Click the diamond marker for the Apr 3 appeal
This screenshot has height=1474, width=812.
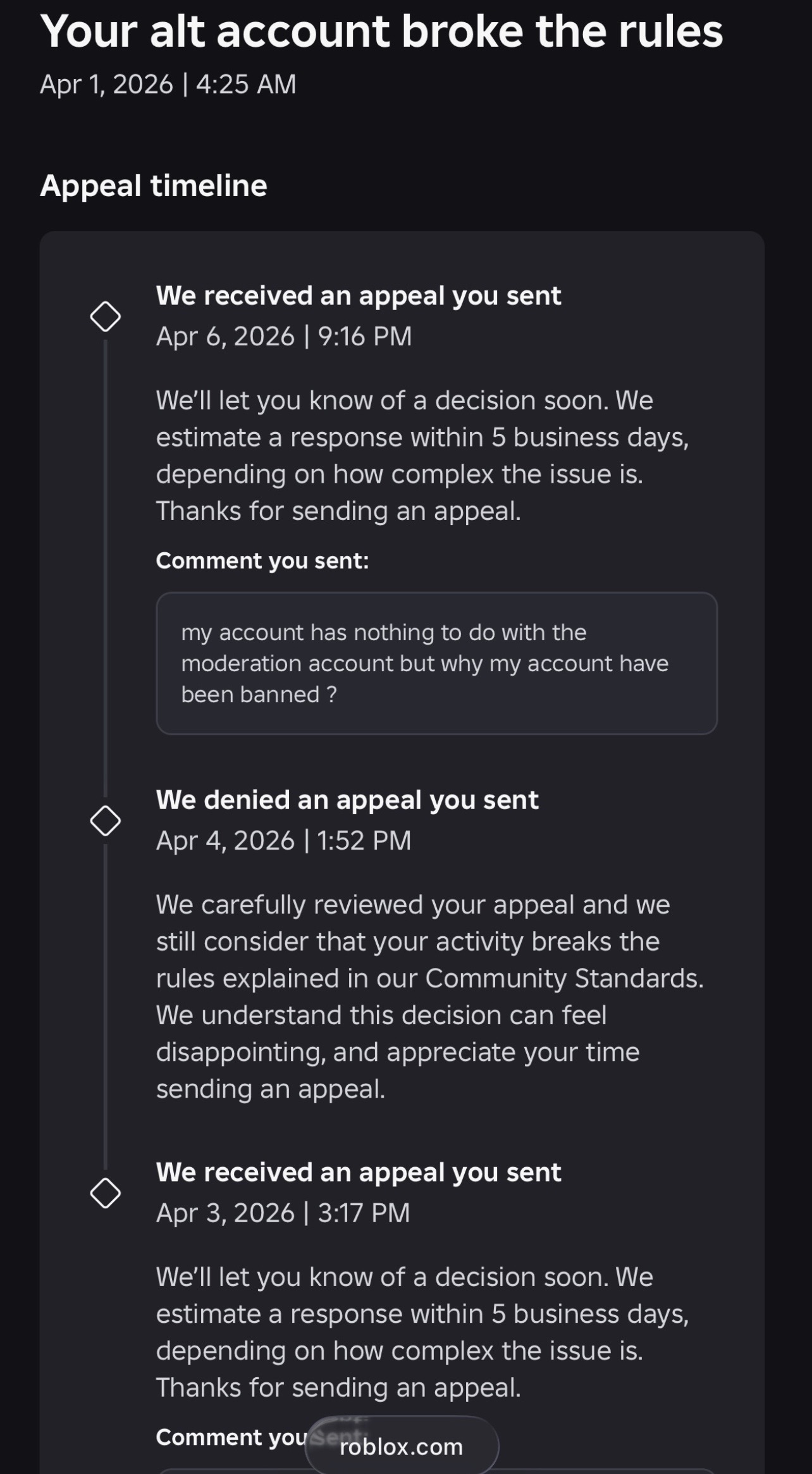(106, 1193)
